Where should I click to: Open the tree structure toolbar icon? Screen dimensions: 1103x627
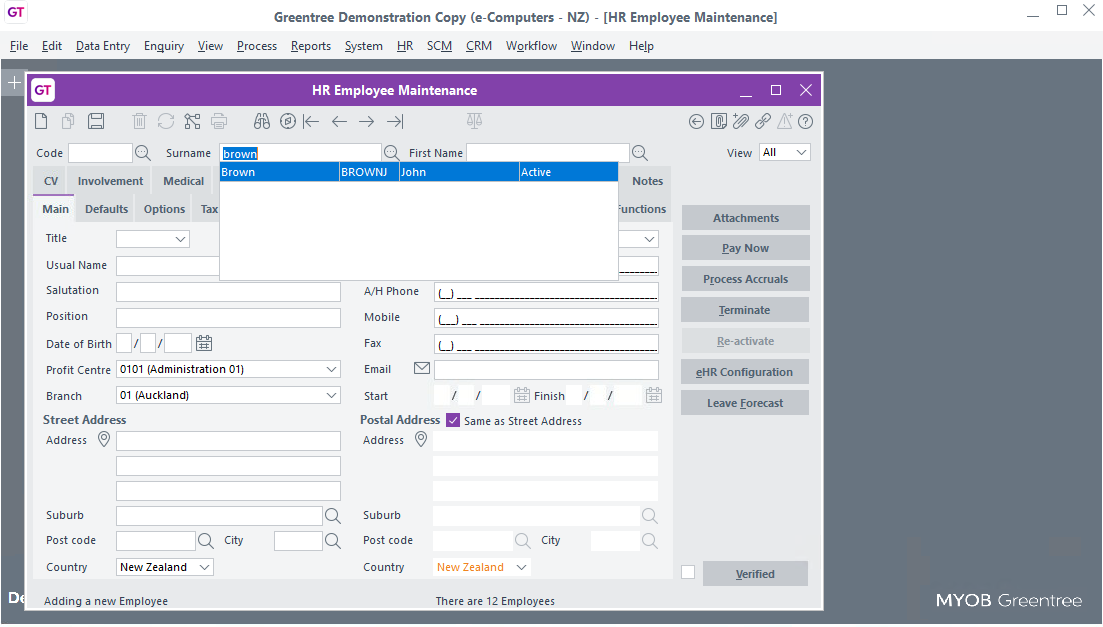pyautogui.click(x=192, y=121)
